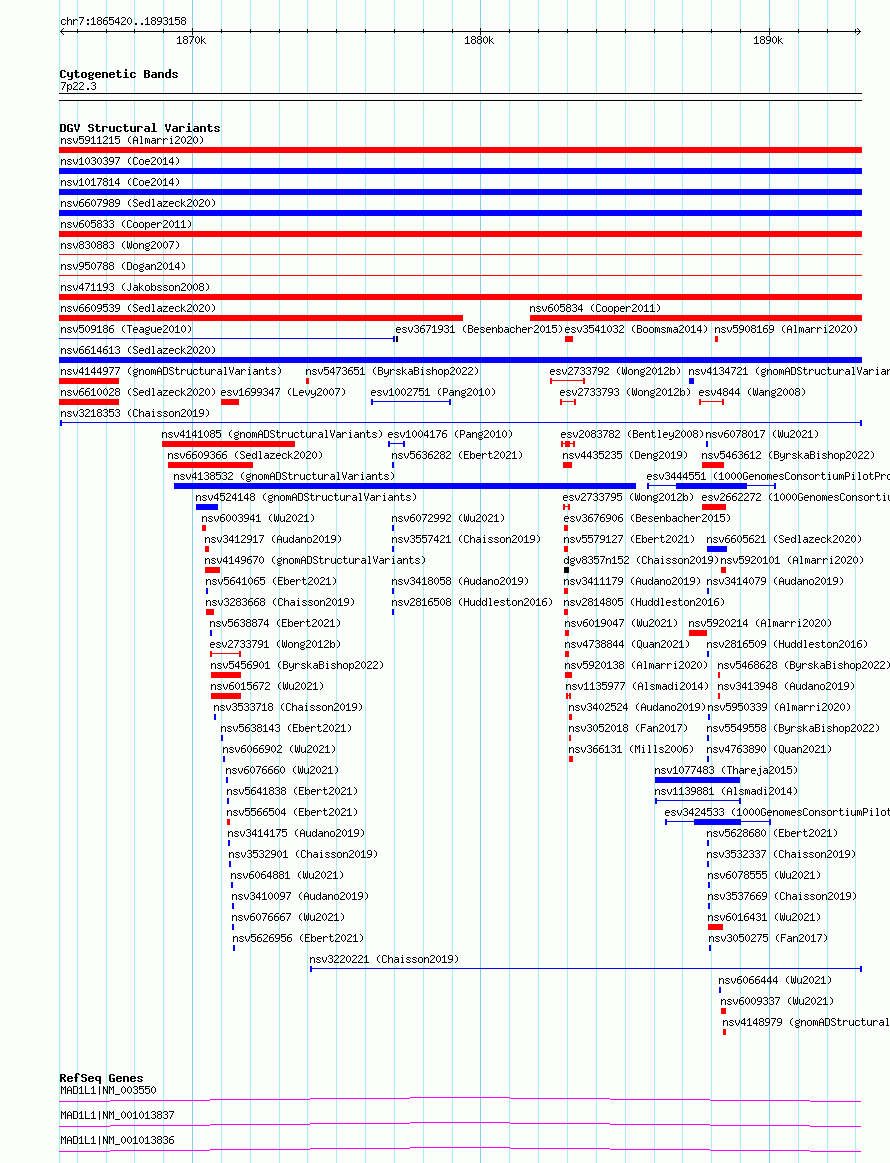890x1163 pixels.
Task: Open the nsv6605621 (Sedlazeck2020) variant
Action: 784,539
